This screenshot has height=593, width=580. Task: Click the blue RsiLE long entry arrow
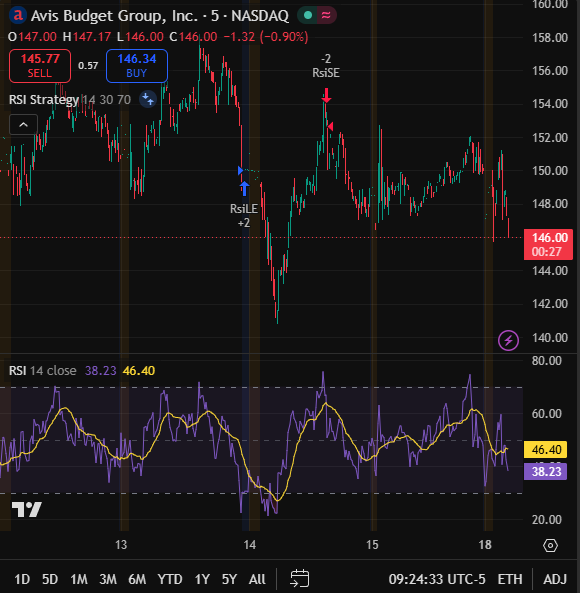click(x=245, y=188)
